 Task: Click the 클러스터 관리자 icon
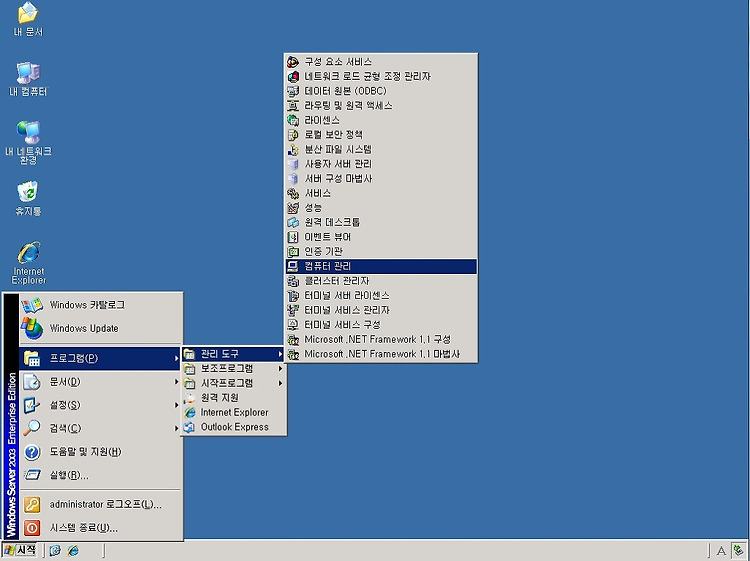pos(293,281)
